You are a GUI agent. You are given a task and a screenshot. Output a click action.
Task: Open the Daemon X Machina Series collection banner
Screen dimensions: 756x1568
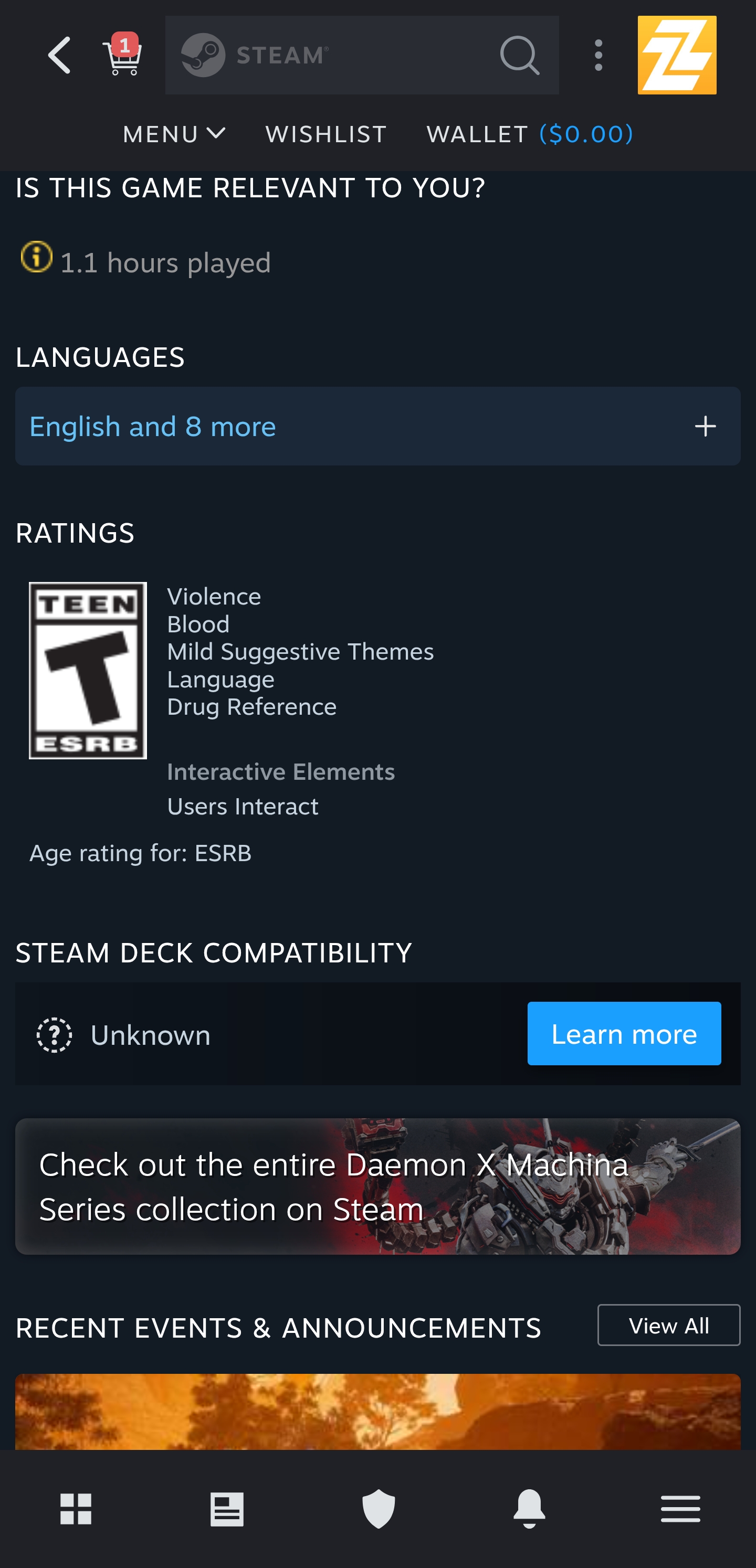(x=377, y=1186)
